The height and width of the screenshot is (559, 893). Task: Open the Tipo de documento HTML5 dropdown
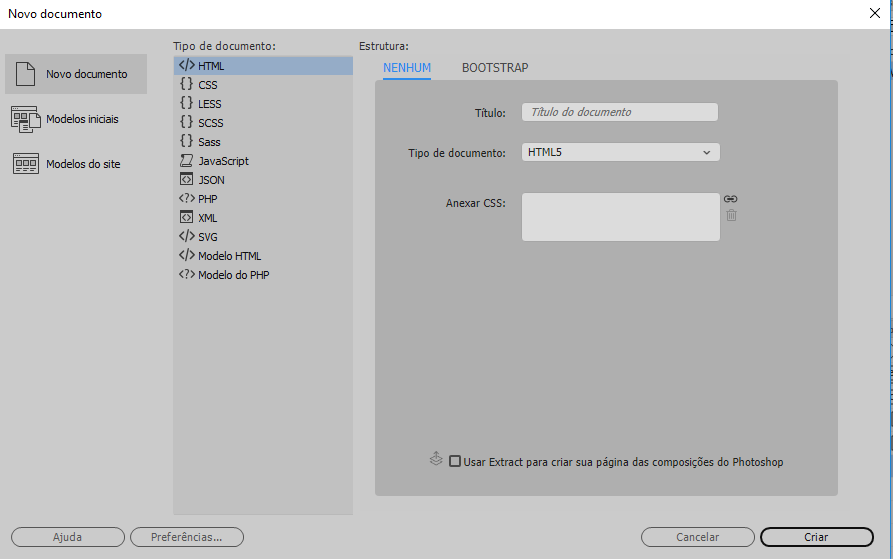pyautogui.click(x=621, y=152)
